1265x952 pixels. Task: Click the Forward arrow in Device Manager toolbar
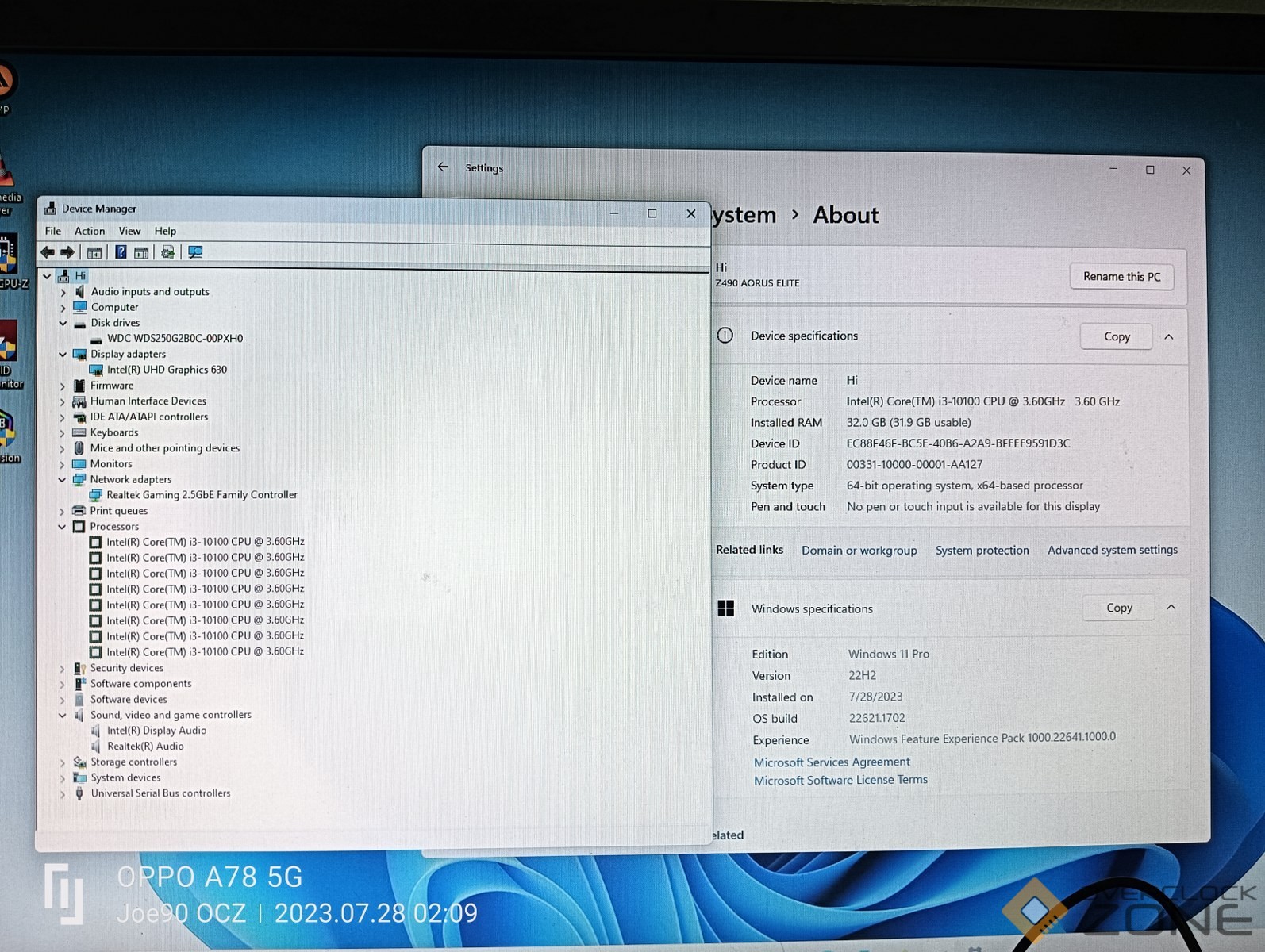click(x=67, y=252)
